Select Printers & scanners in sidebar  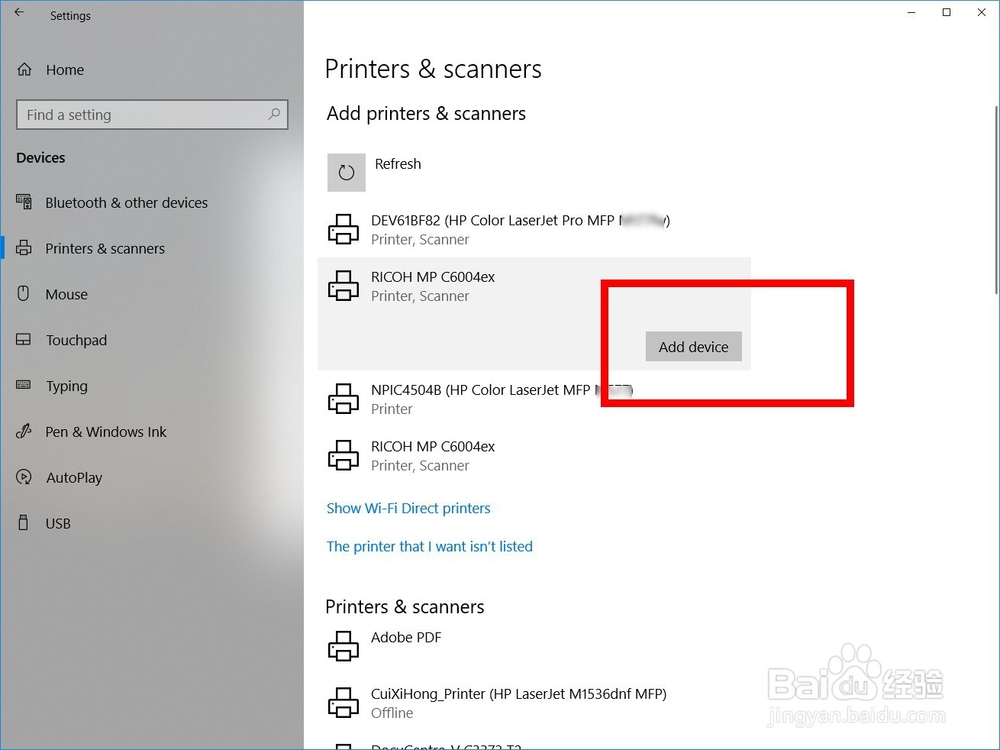point(105,249)
